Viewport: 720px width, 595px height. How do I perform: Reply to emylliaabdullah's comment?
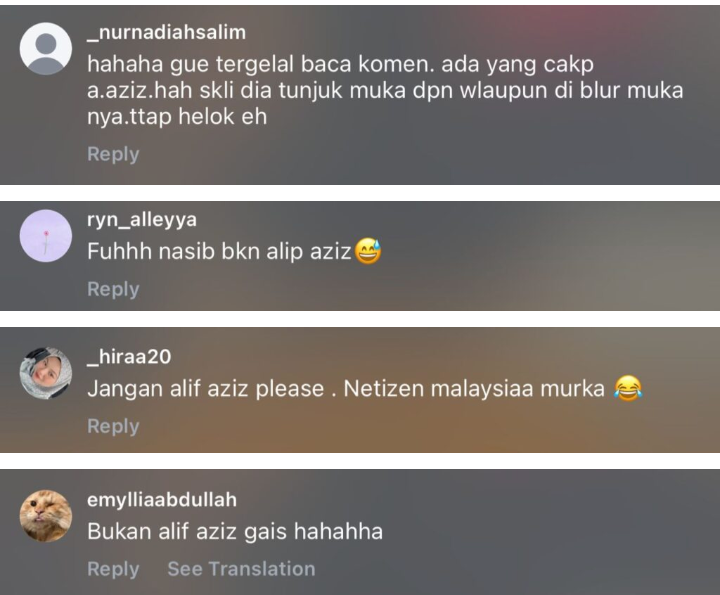tap(113, 569)
